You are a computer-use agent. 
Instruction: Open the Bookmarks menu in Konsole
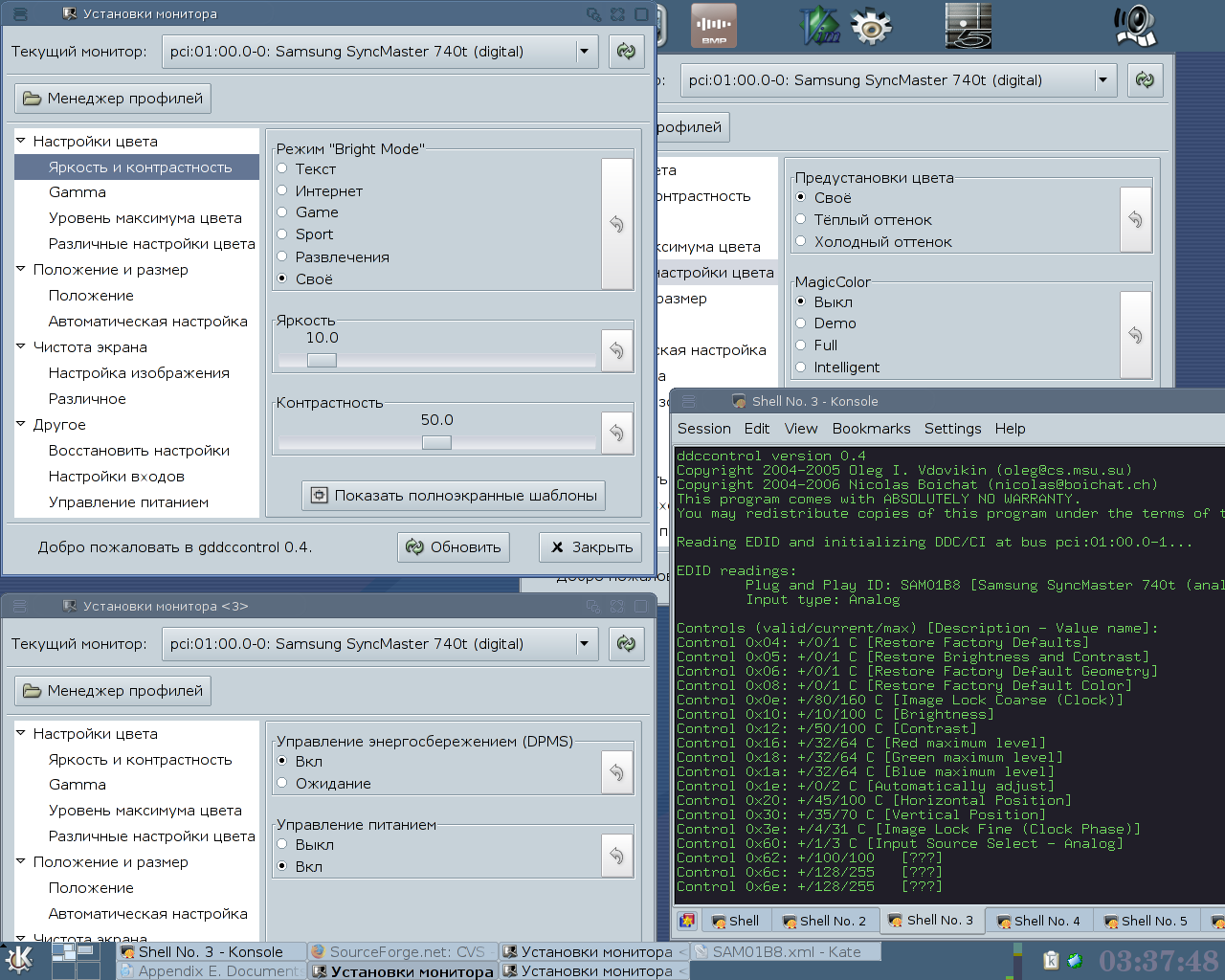coord(871,429)
